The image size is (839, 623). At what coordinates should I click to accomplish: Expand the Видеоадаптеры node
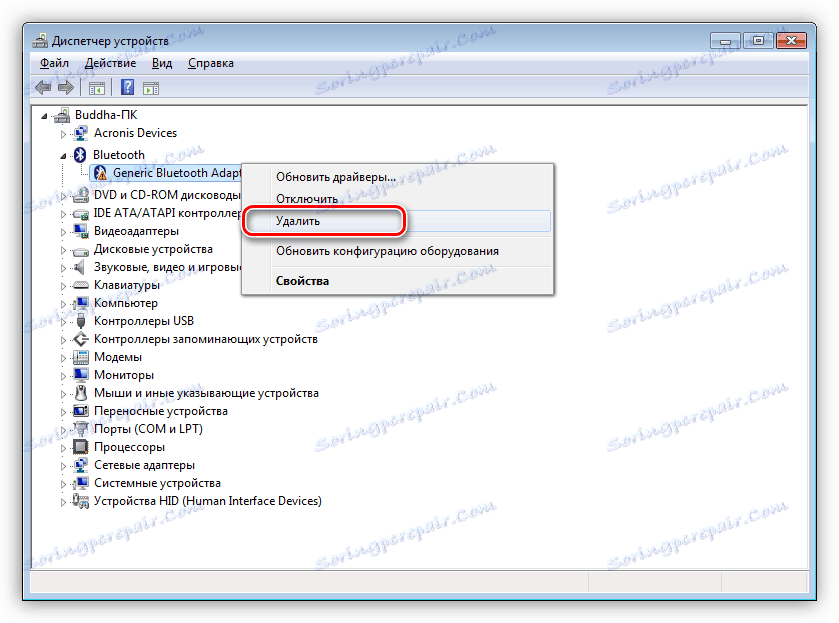63,232
